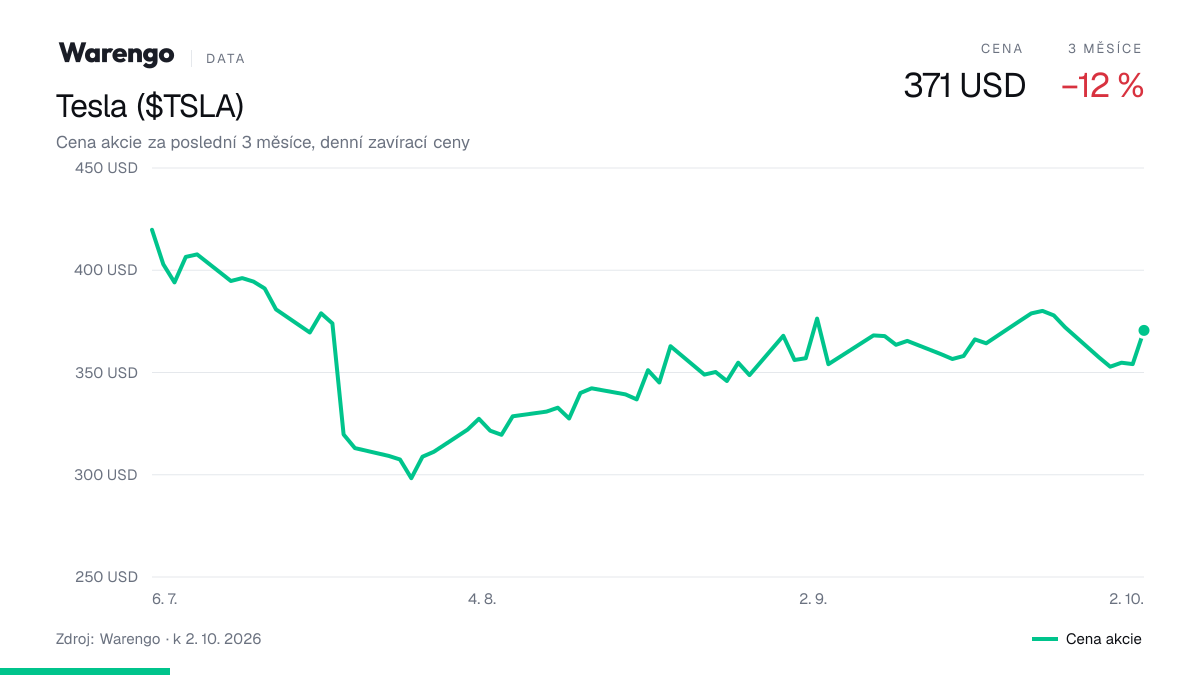Click the 350 USD axis label
Viewport: 1200px width, 675px height.
point(107,373)
